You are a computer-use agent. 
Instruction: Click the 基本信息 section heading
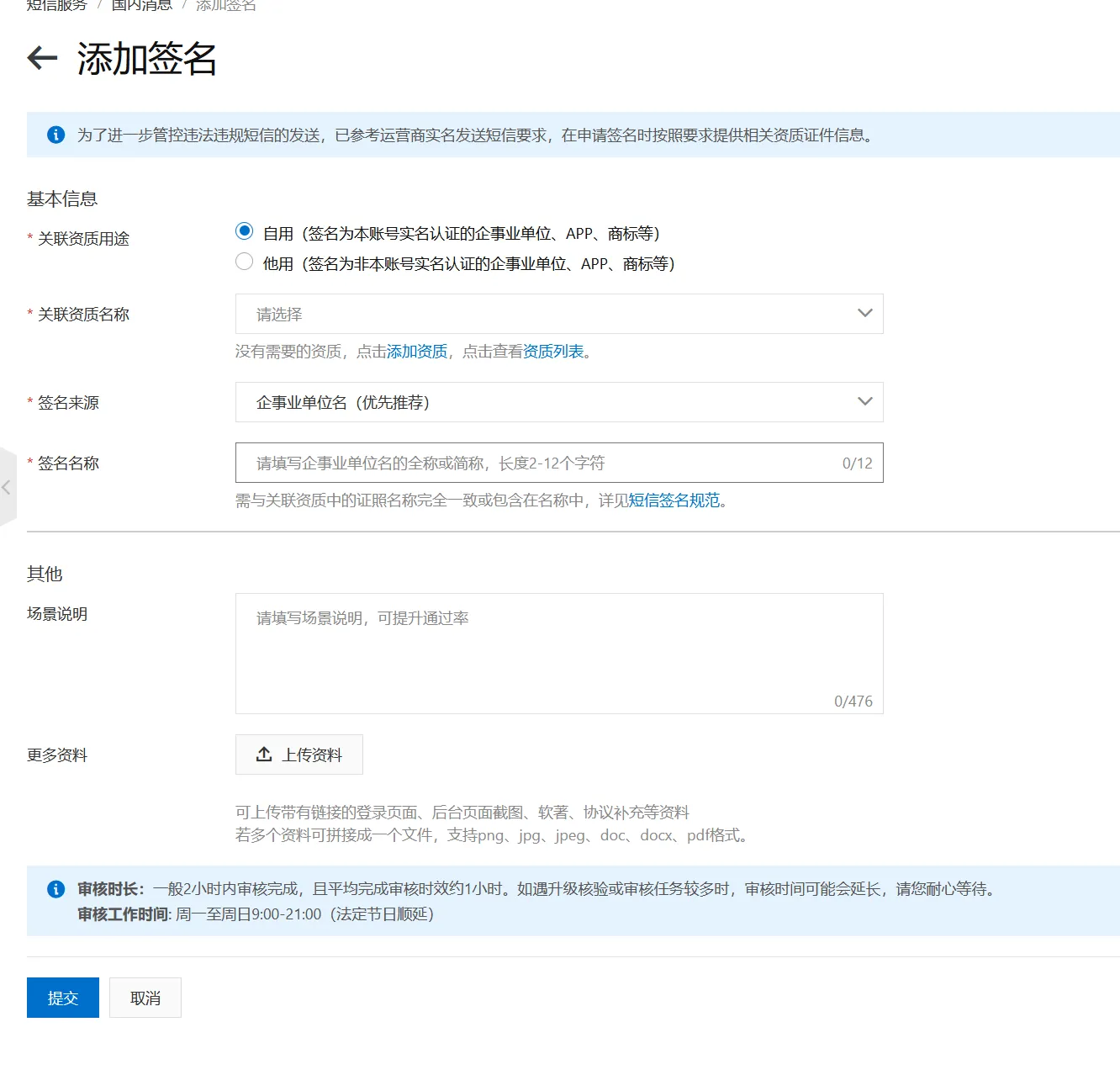point(62,199)
